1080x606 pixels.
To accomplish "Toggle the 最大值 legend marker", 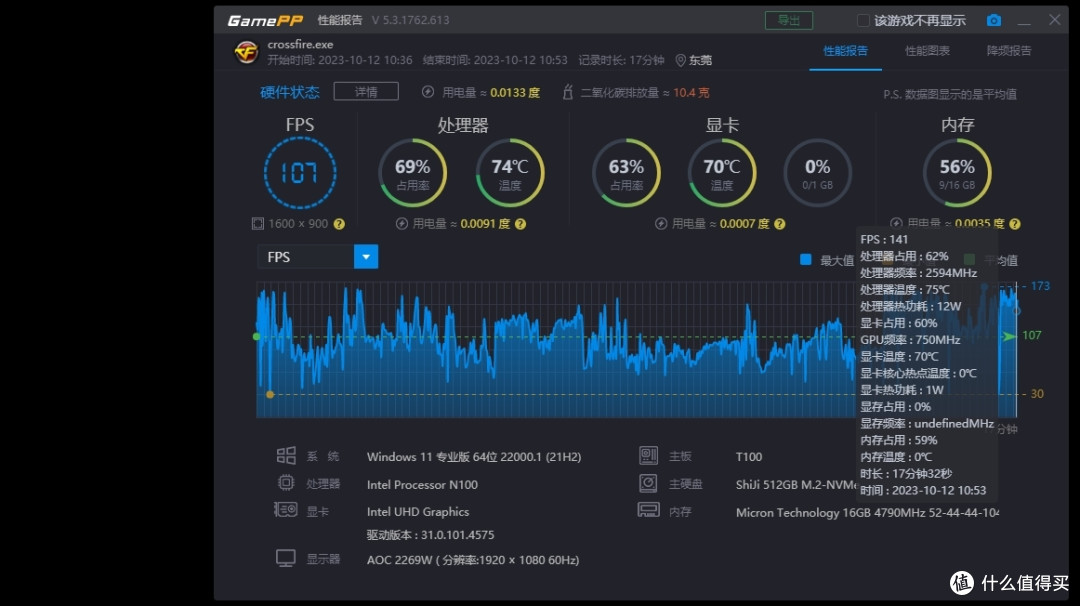I will [806, 258].
